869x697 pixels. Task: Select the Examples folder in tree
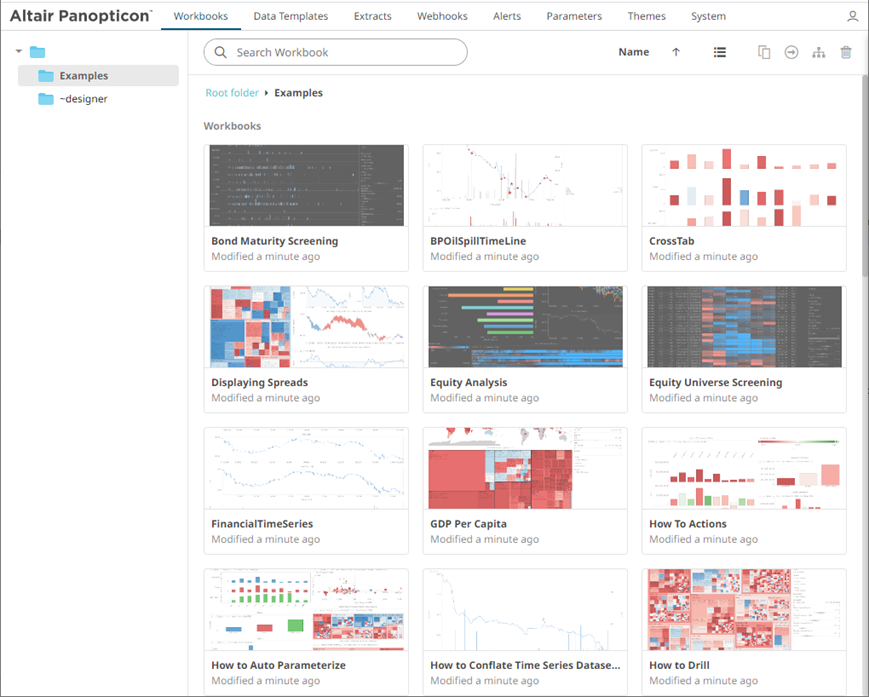83,76
